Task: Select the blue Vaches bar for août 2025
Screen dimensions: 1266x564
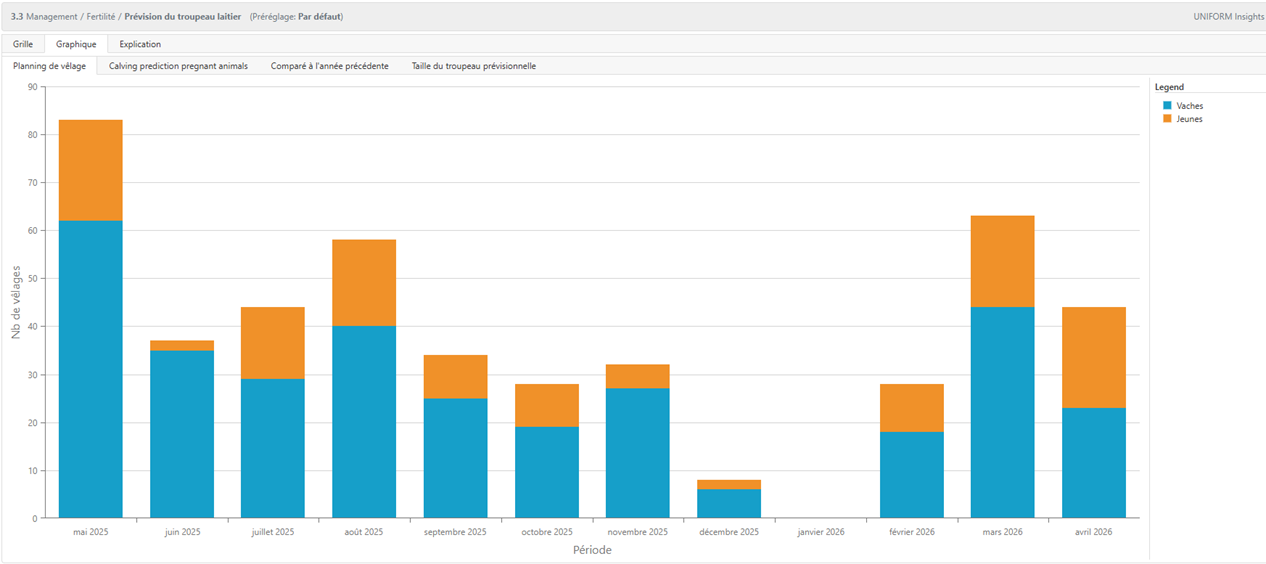Action: [364, 422]
